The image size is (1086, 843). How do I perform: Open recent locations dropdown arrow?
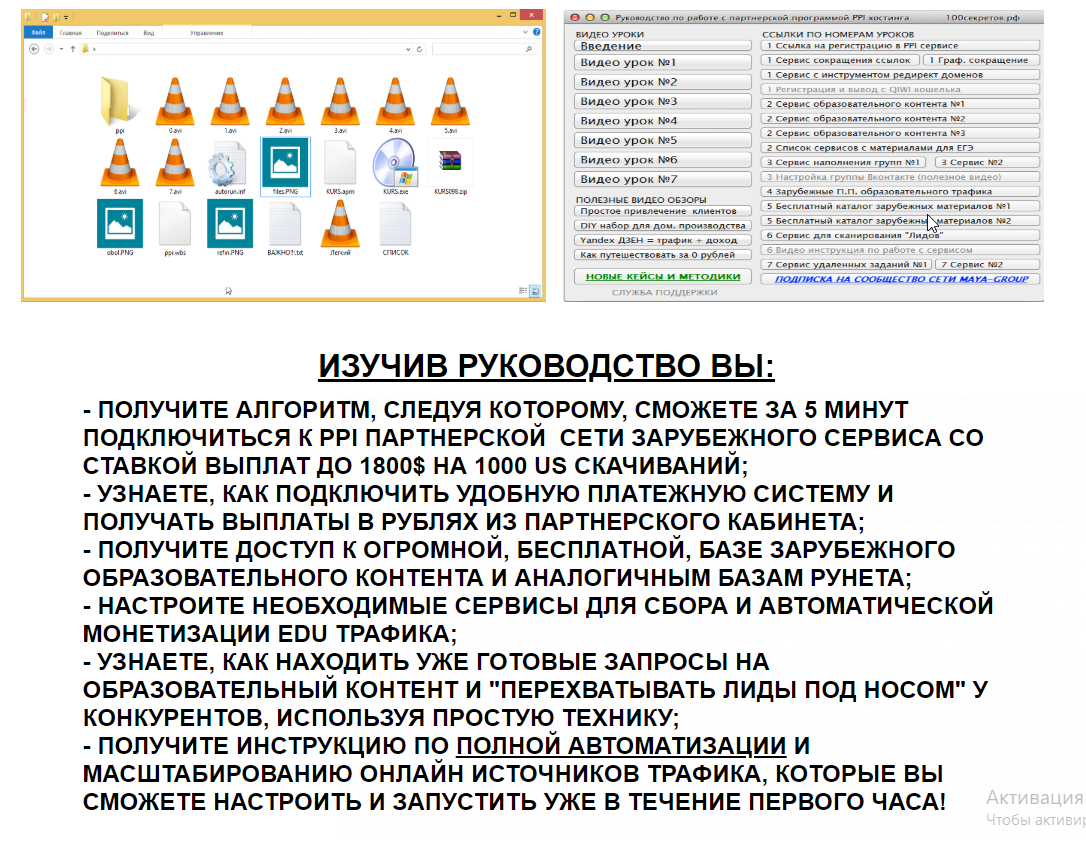pyautogui.click(x=61, y=48)
